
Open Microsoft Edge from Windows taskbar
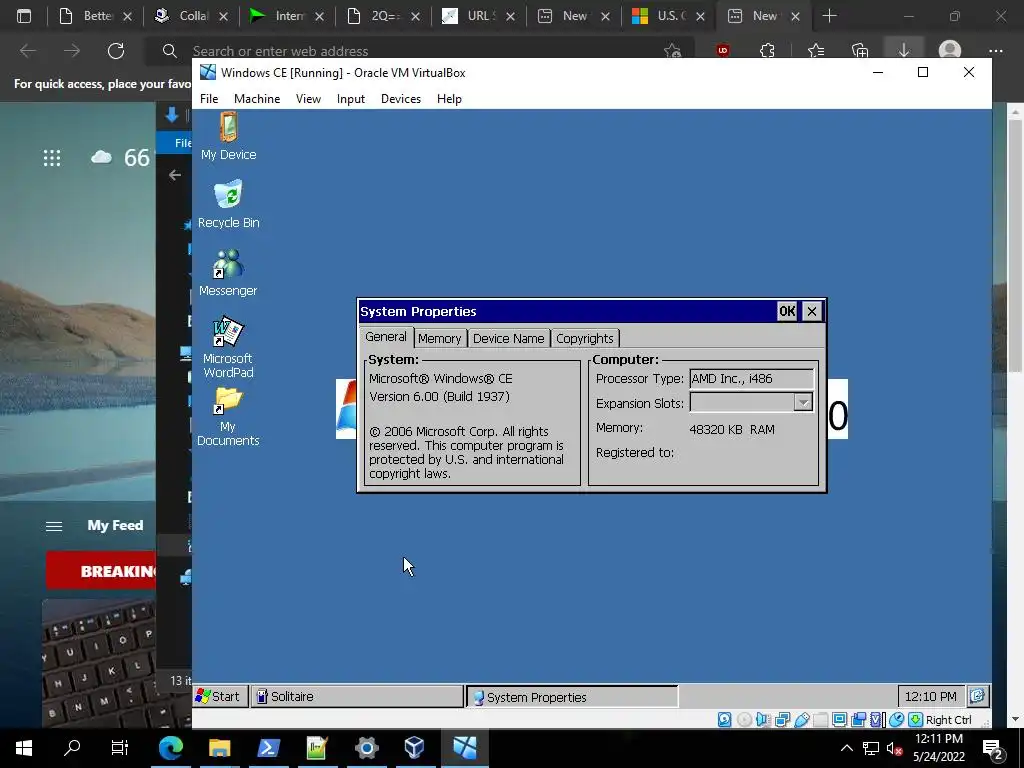(171, 748)
